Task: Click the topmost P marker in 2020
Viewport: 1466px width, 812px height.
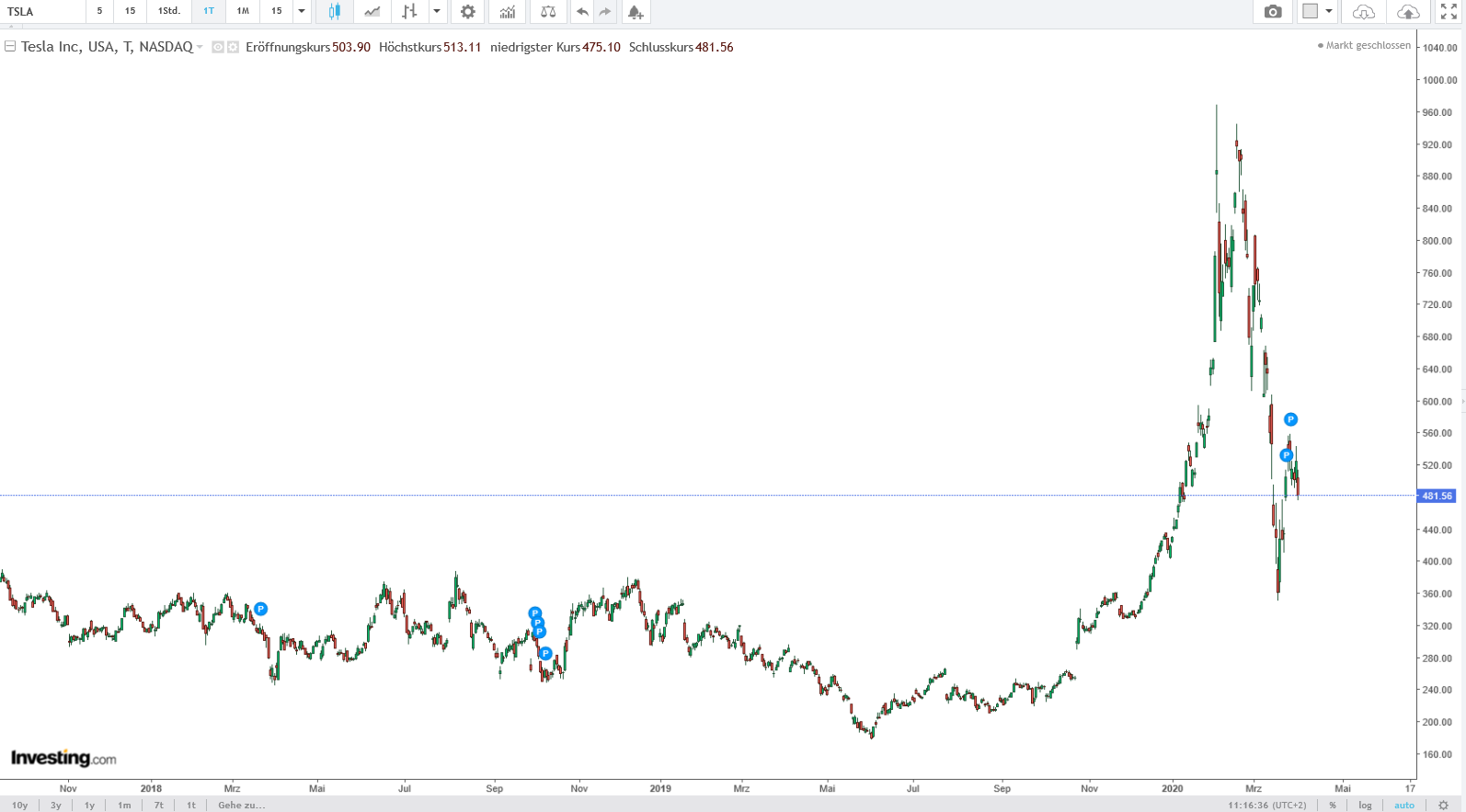Action: click(1290, 419)
